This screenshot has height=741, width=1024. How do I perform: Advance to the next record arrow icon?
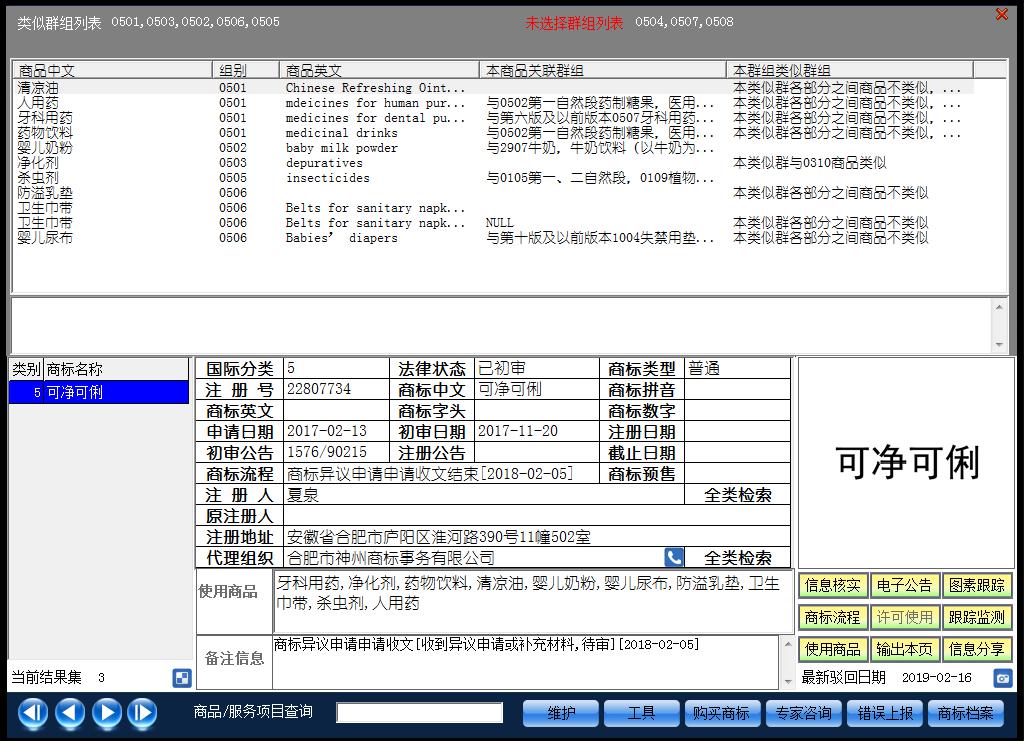107,713
